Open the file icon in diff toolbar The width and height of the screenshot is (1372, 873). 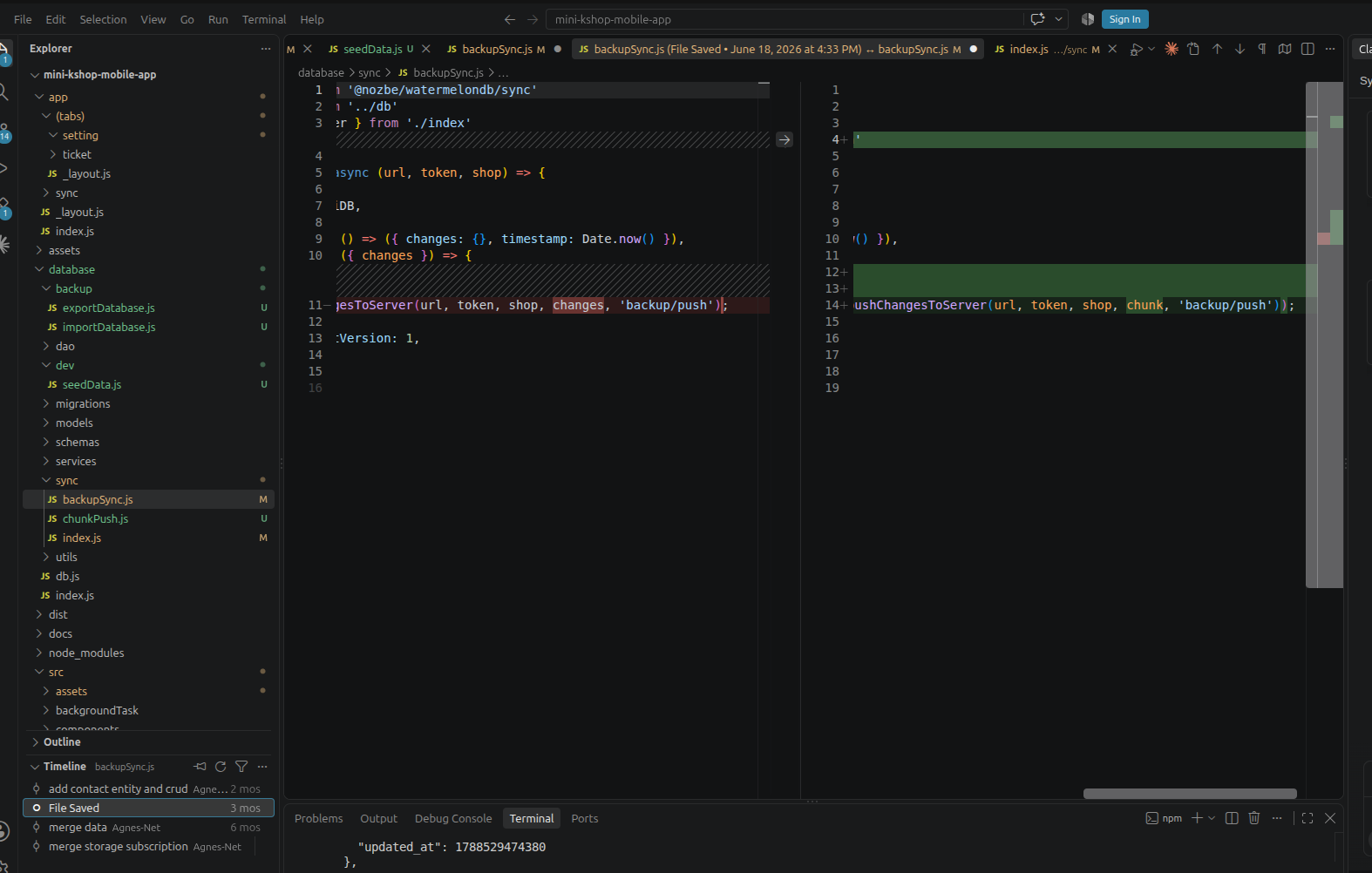[1193, 49]
